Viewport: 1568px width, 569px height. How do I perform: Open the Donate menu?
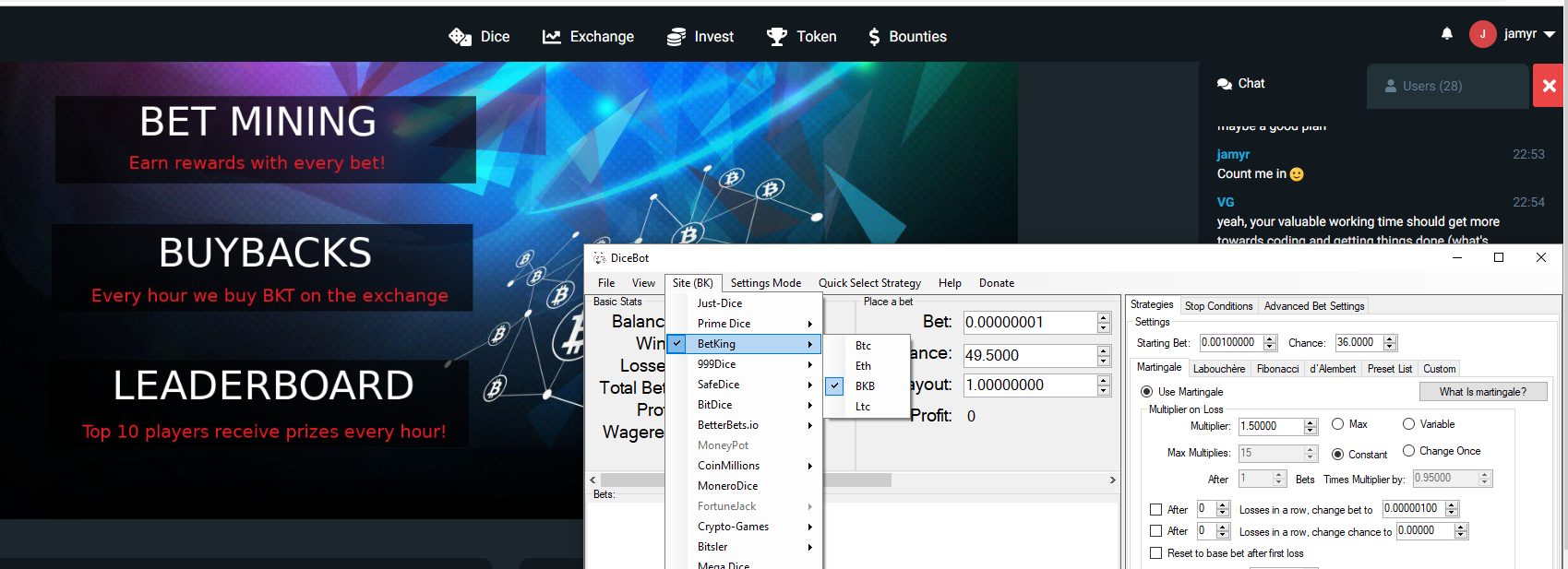point(997,283)
